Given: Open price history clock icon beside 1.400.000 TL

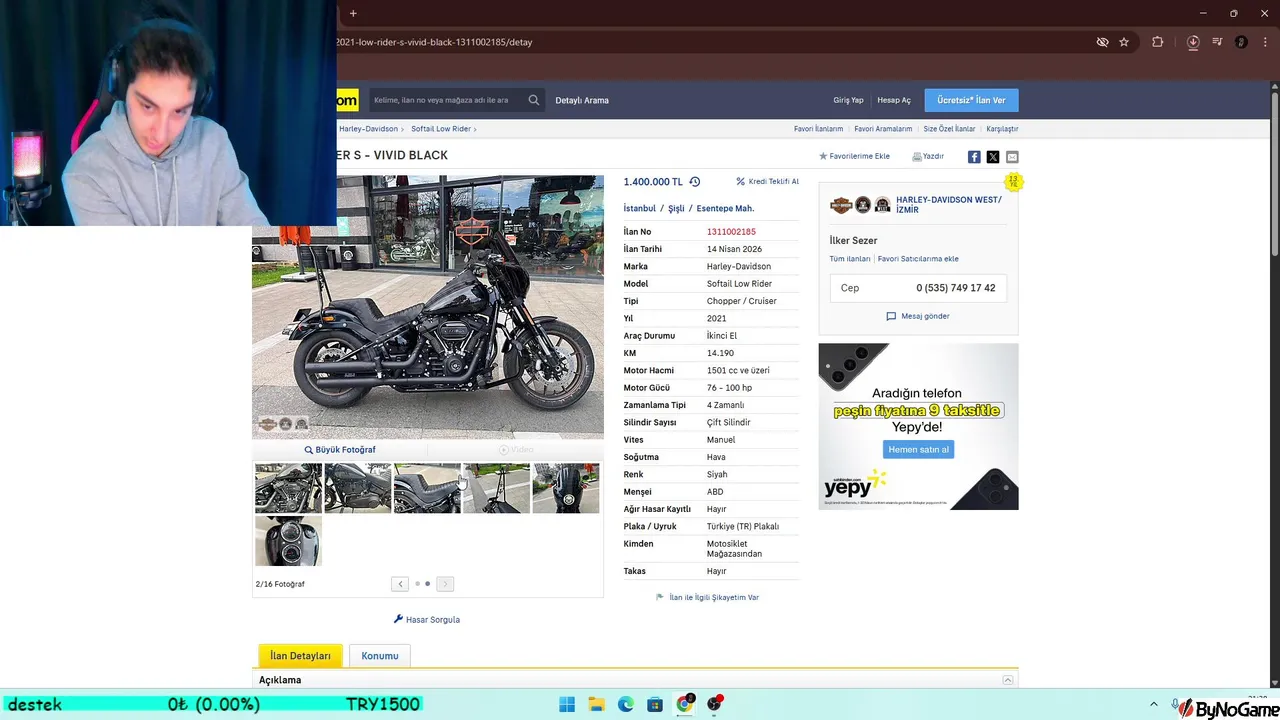Looking at the screenshot, I should 695,182.
